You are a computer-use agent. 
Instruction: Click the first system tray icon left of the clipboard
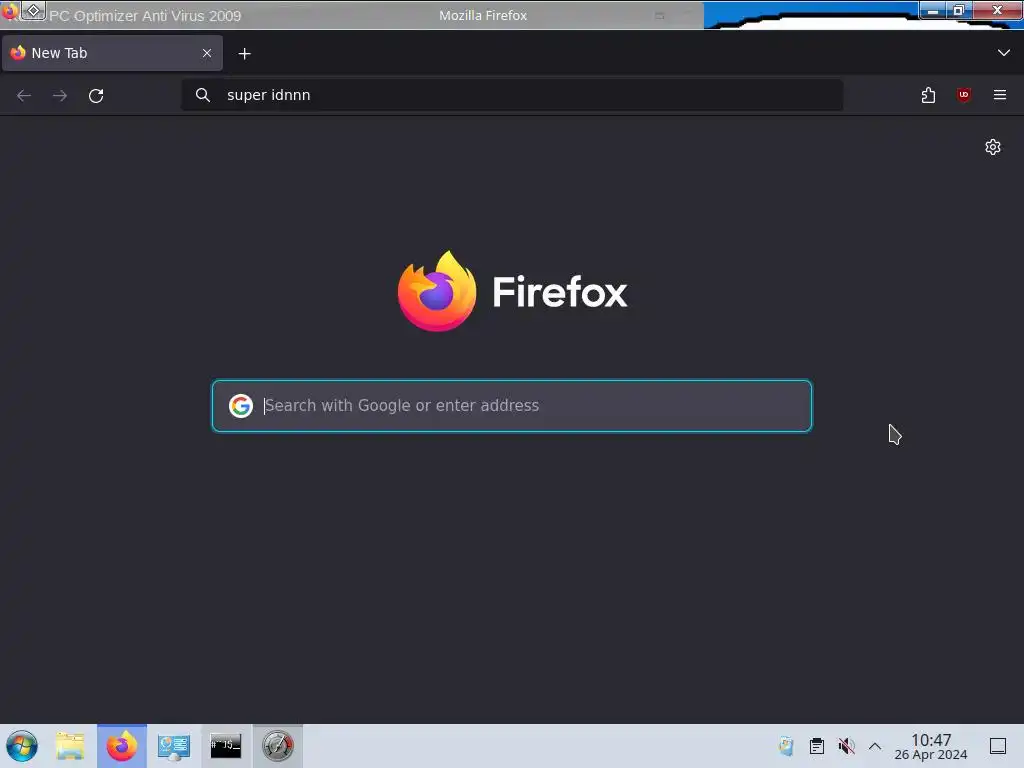(x=786, y=746)
